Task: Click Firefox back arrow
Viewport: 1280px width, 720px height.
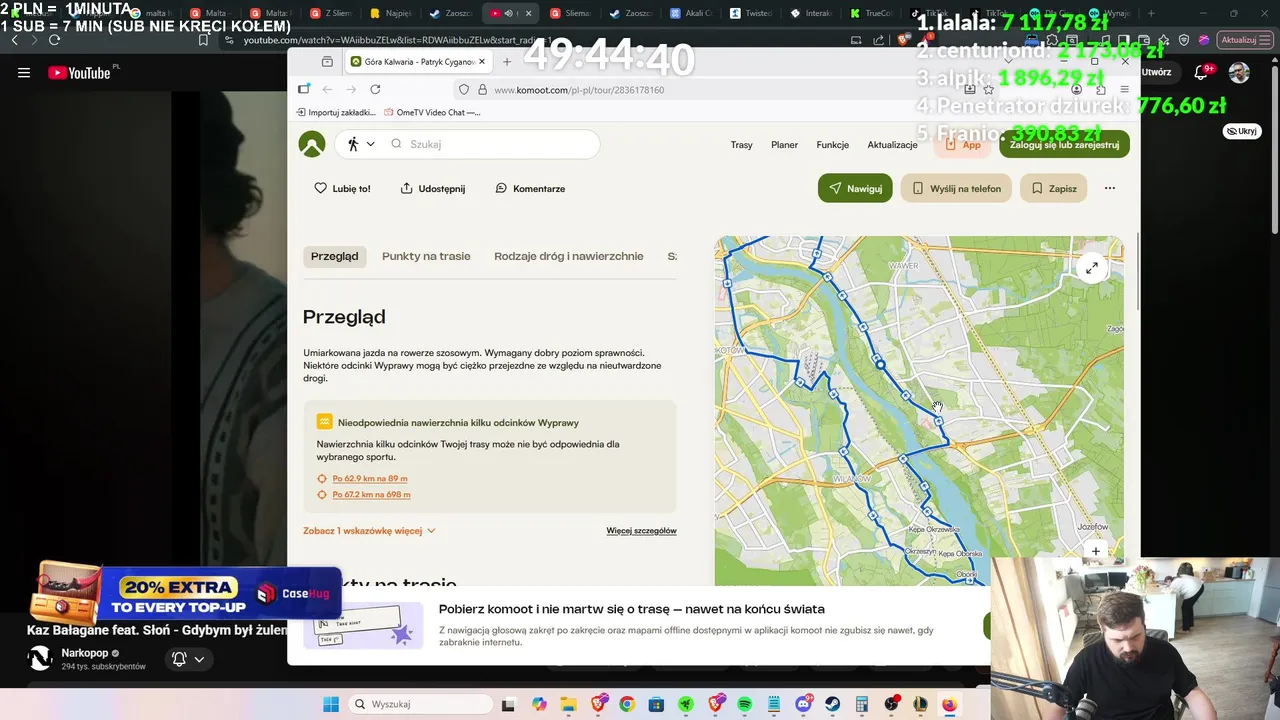Action: pyautogui.click(x=327, y=89)
